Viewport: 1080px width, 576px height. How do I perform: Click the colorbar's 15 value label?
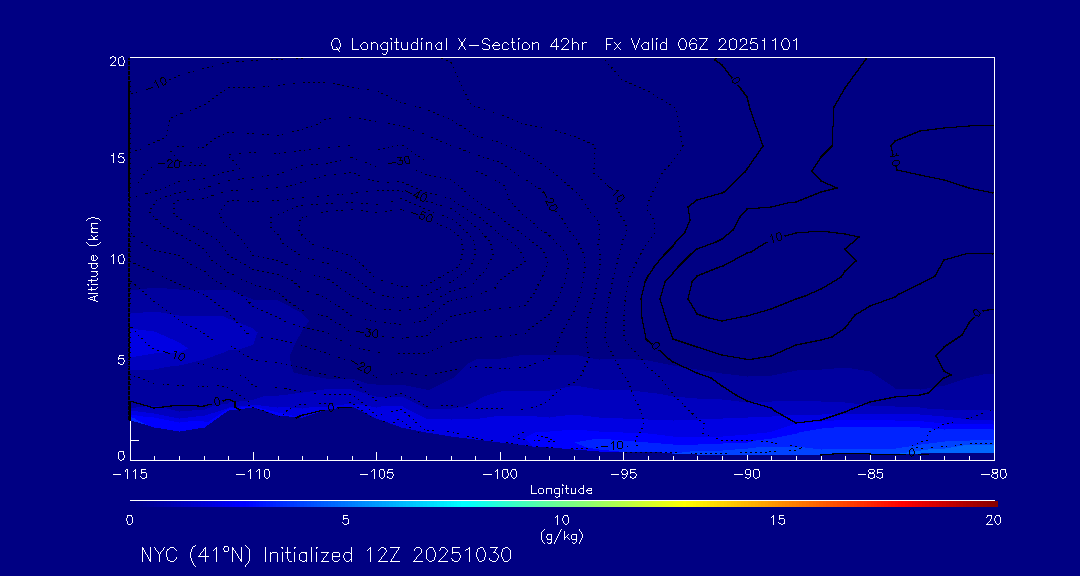pos(778,522)
